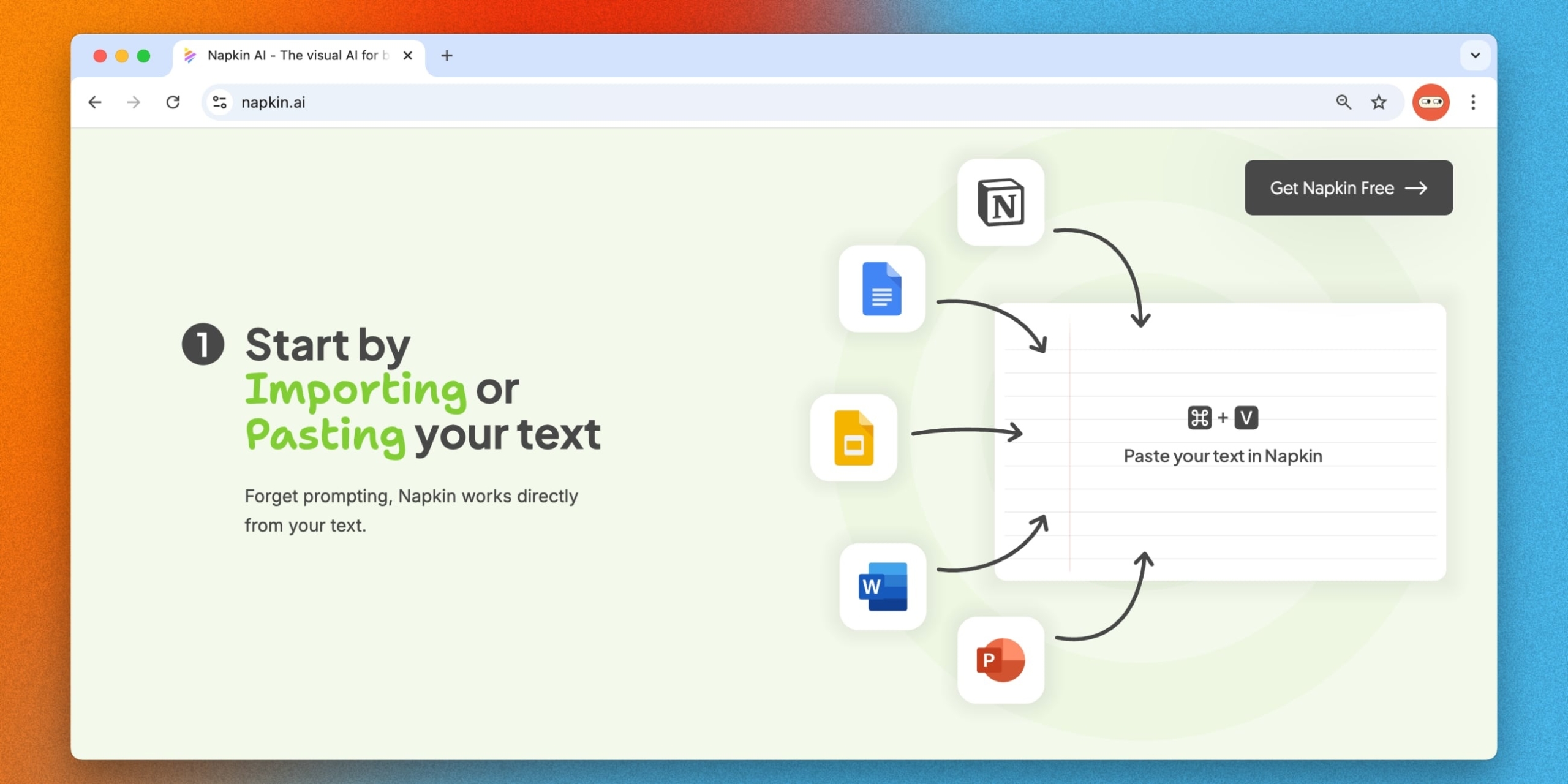1568x784 pixels.
Task: Go back to the previous page
Action: pos(95,102)
